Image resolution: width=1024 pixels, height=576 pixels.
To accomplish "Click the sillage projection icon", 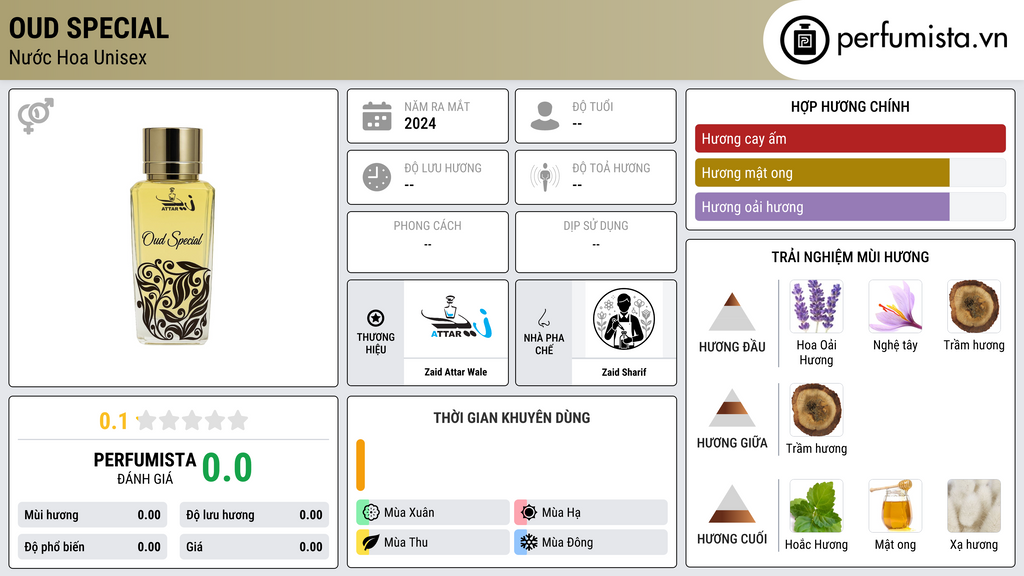I will coord(545,177).
